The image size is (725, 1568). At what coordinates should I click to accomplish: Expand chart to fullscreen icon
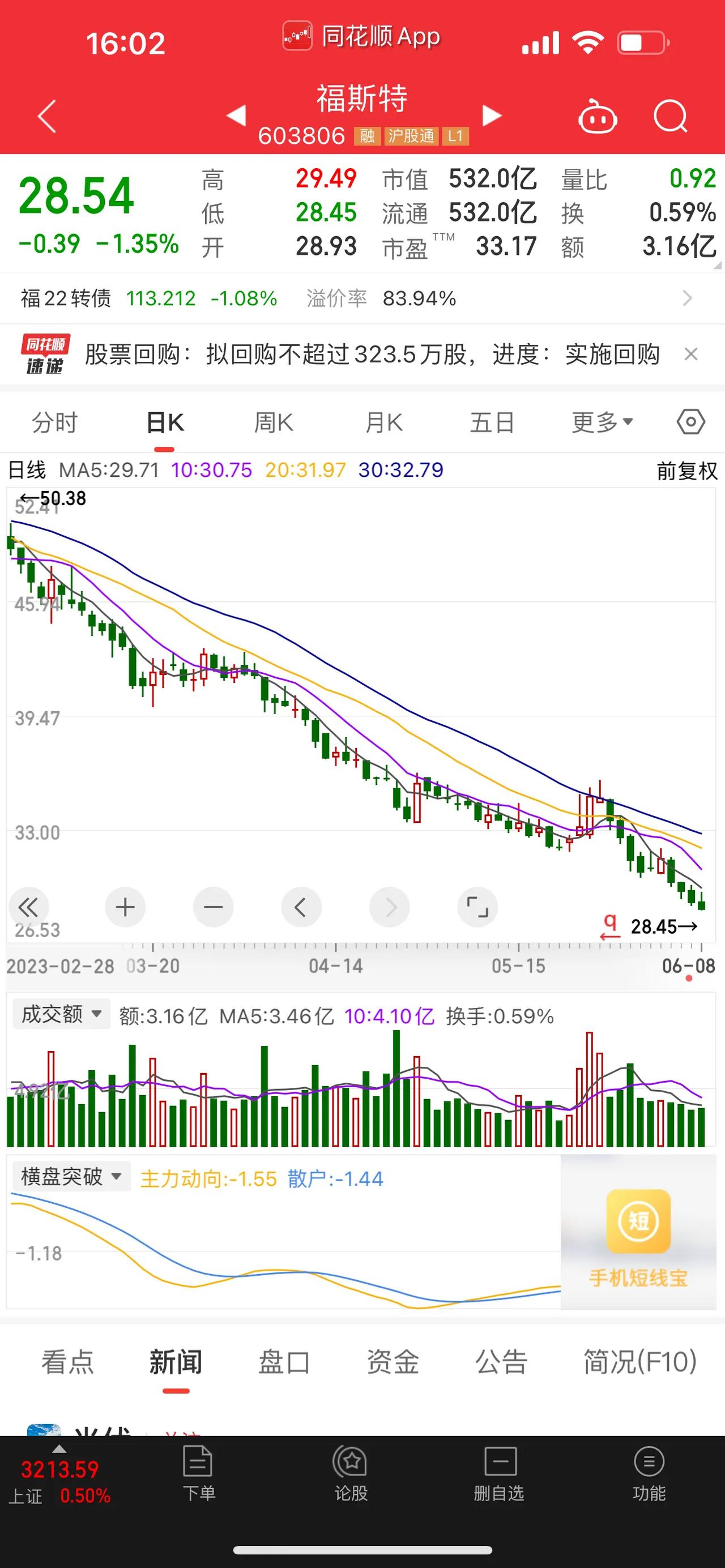[477, 908]
